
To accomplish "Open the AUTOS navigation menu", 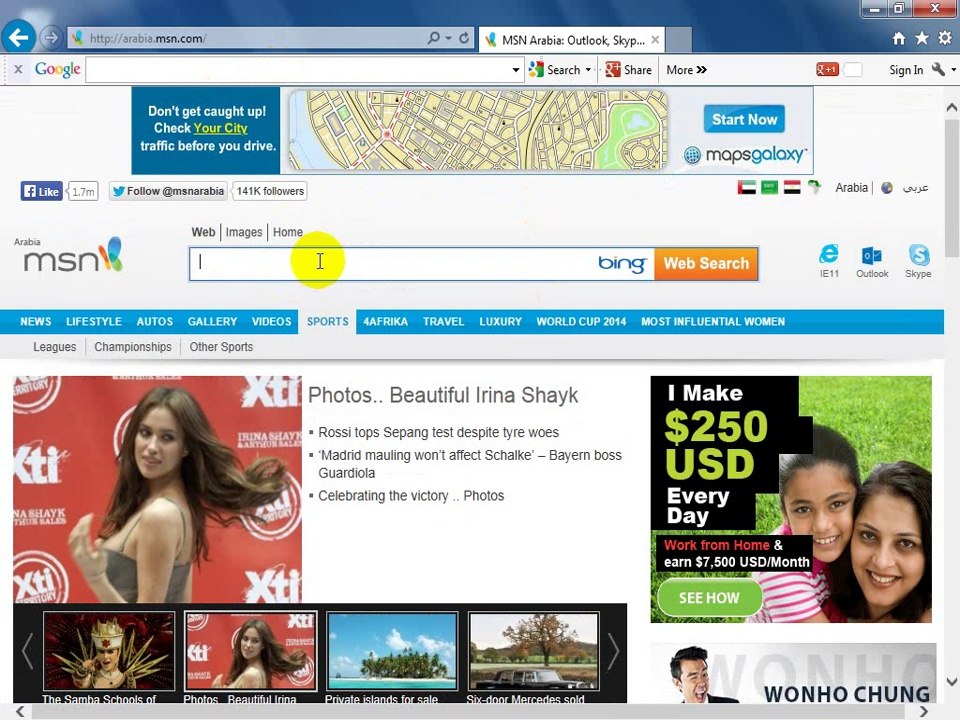I will coord(154,321).
